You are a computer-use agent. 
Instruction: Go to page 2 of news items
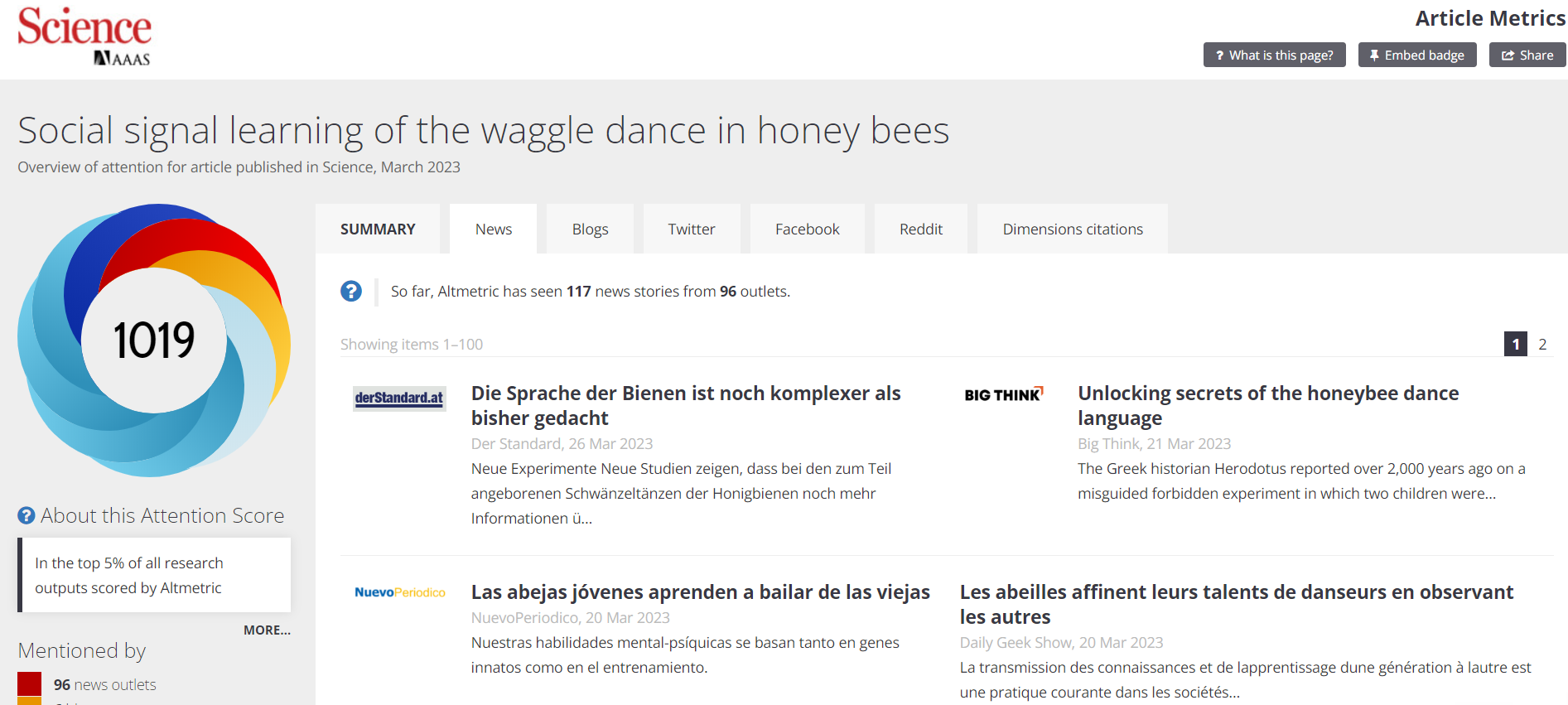coord(1542,345)
